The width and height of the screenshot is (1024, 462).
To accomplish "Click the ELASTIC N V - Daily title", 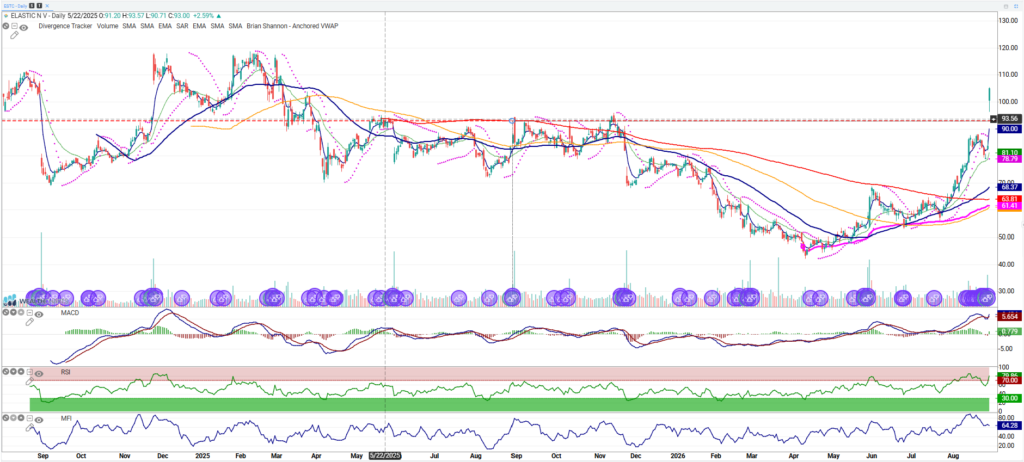I will coord(38,16).
